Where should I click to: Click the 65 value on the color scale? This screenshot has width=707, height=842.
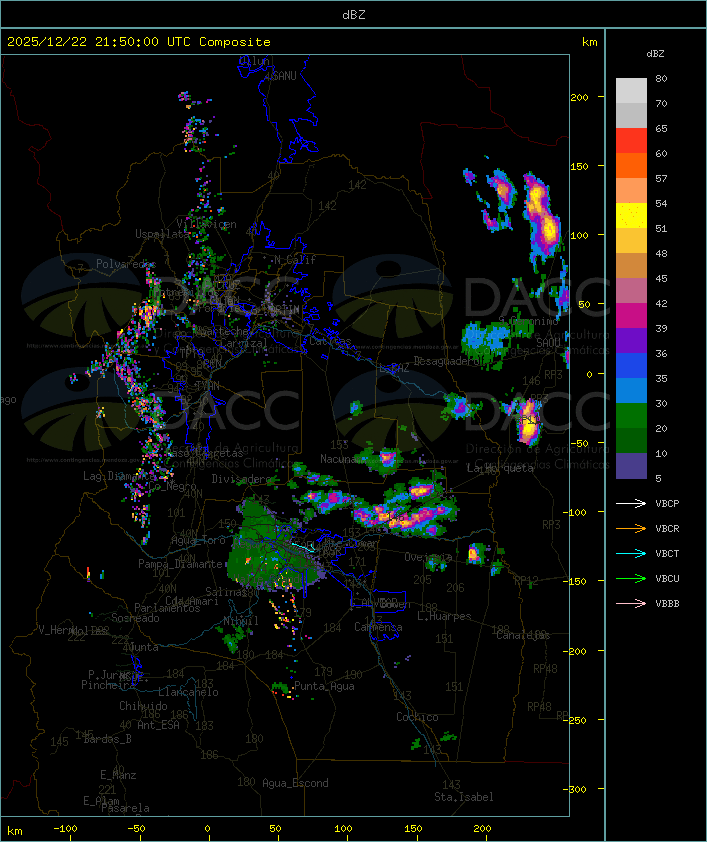[x=661, y=128]
